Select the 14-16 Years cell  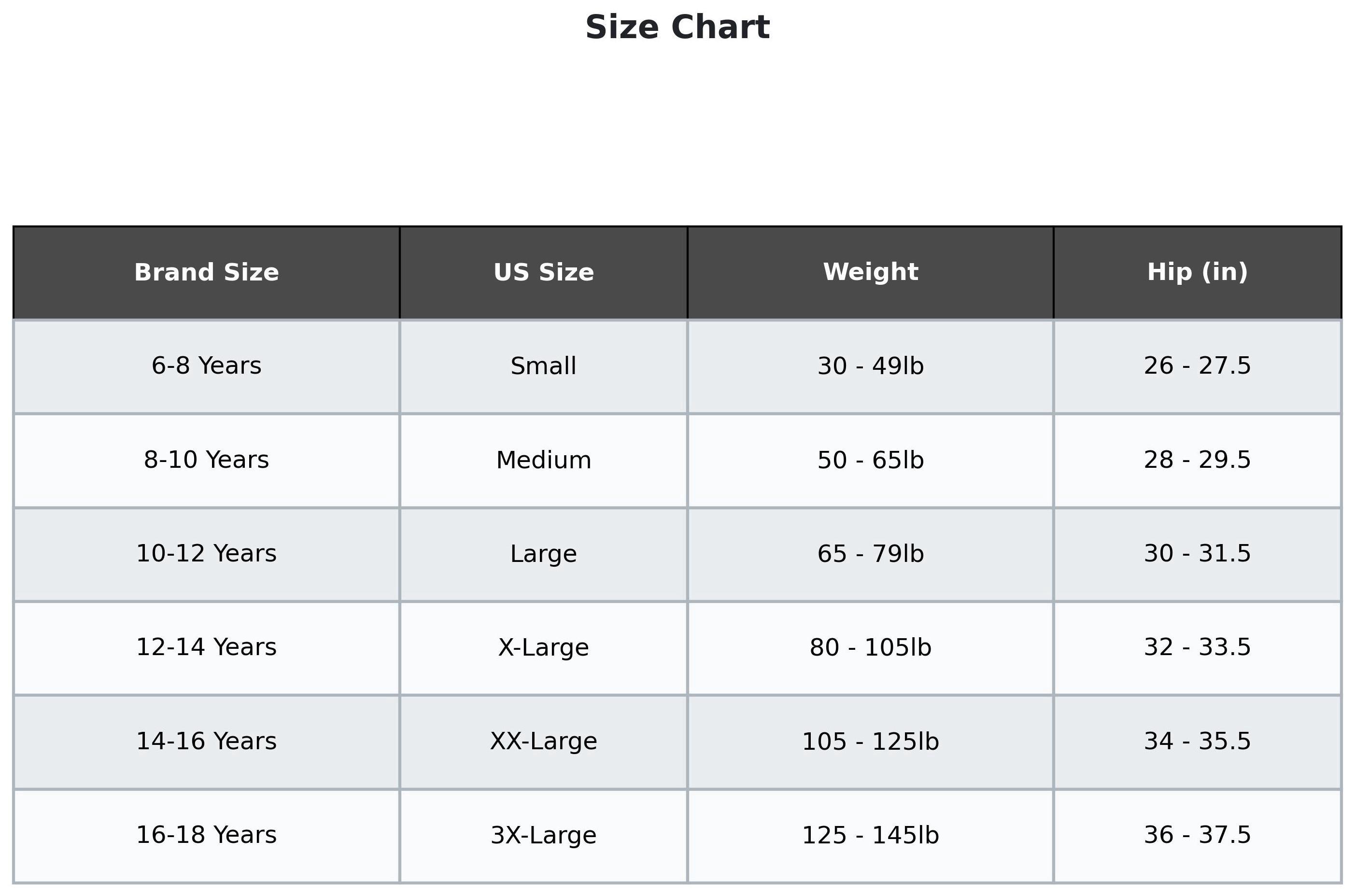(x=206, y=741)
